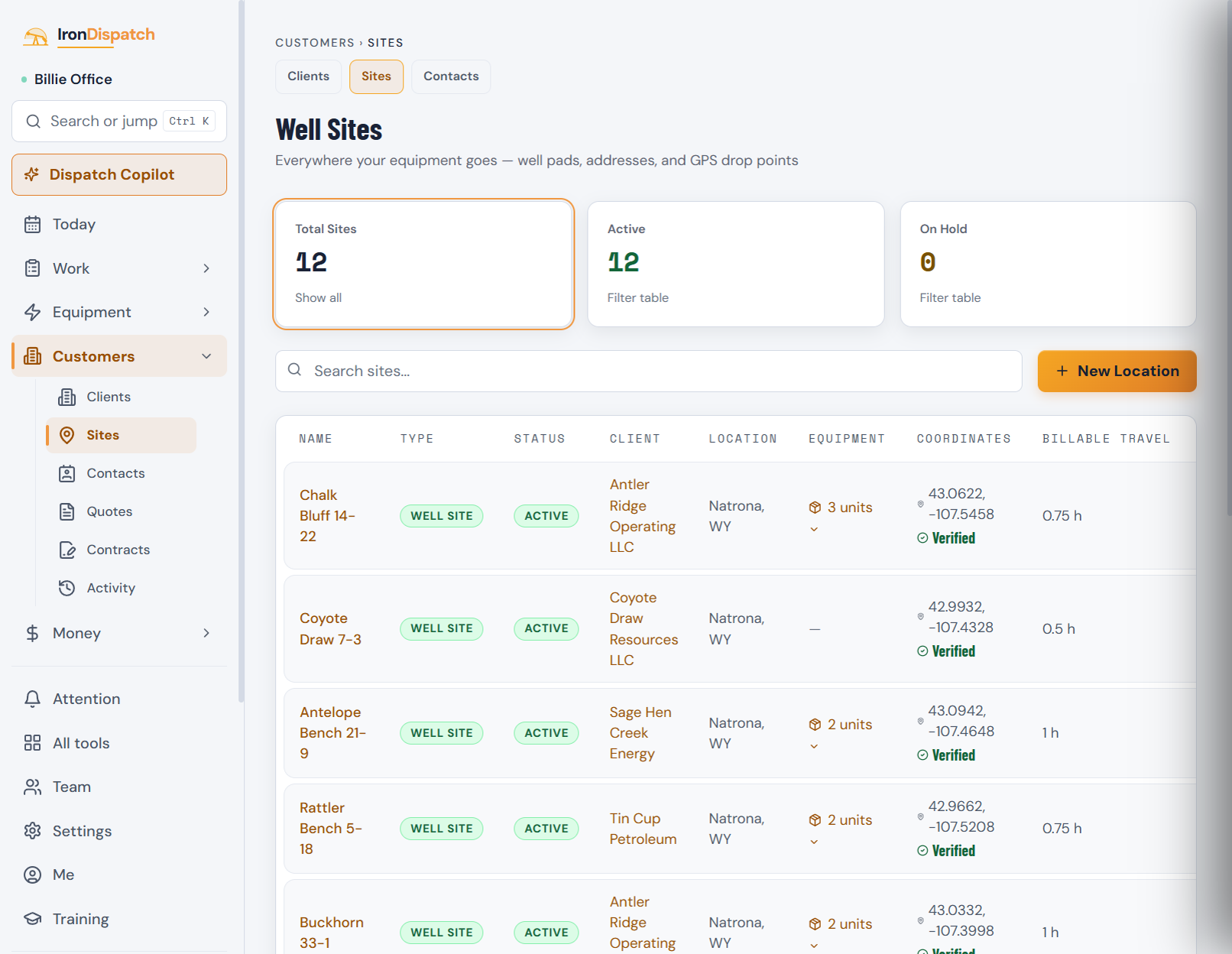Open Training graduation cap icon
Screen dimensions: 1232x954
[32, 919]
